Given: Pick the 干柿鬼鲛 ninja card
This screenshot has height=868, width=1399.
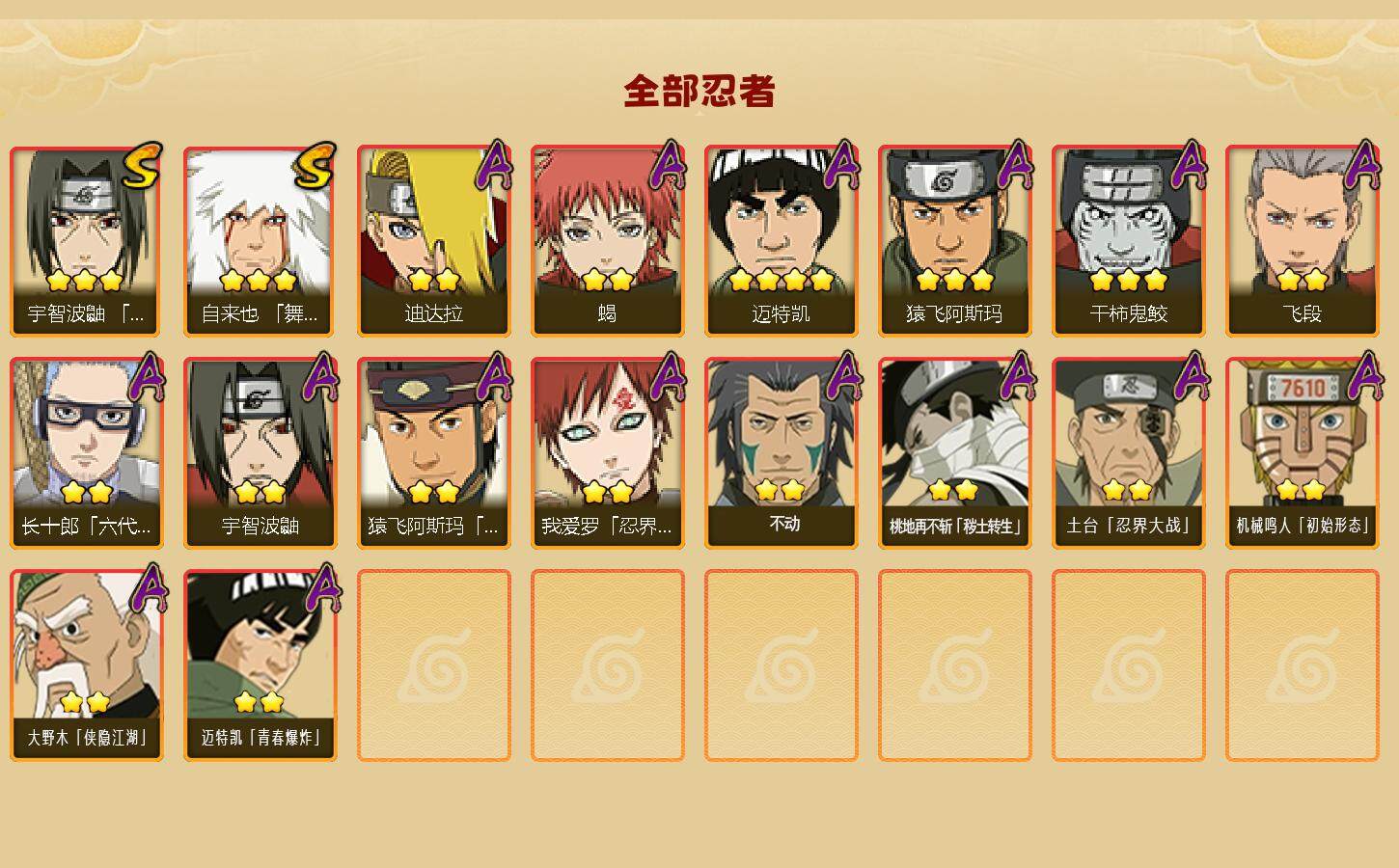Looking at the screenshot, I should [x=1129, y=241].
